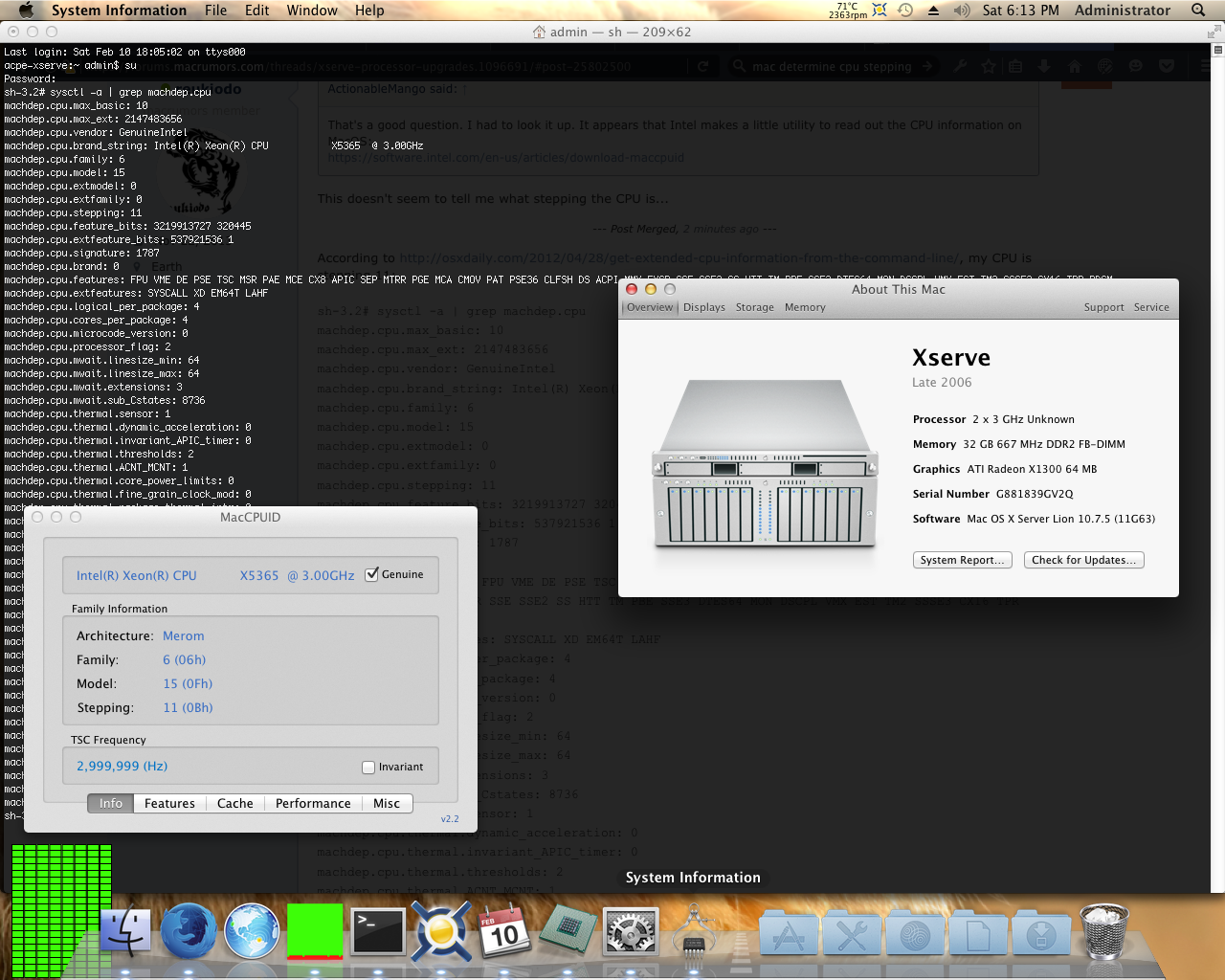Switch to the Cache tab in MacCPUID
1225x980 pixels.
[x=235, y=803]
